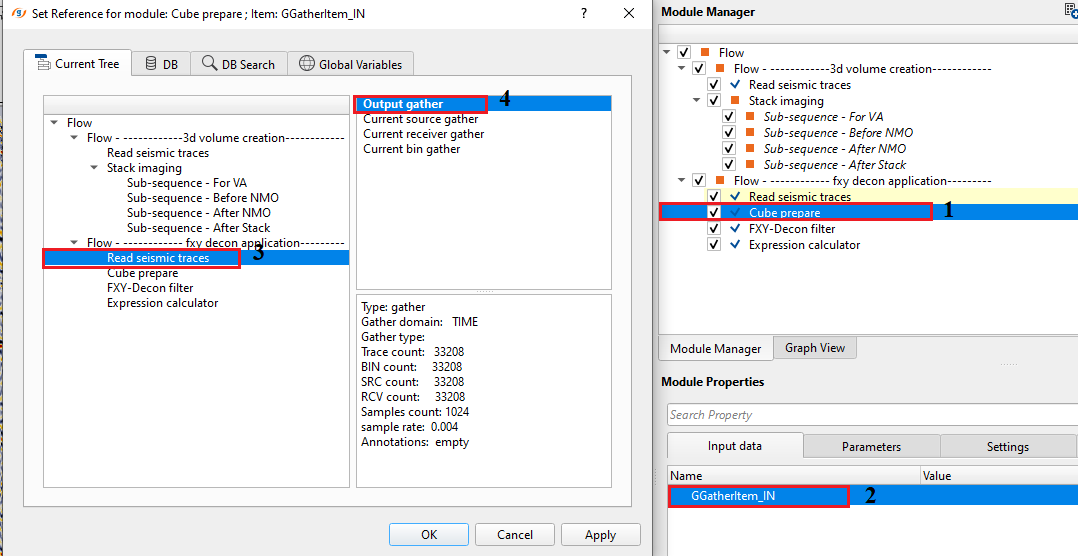Click the blue checkmark icon beside FXY-Decon filter

(x=735, y=229)
